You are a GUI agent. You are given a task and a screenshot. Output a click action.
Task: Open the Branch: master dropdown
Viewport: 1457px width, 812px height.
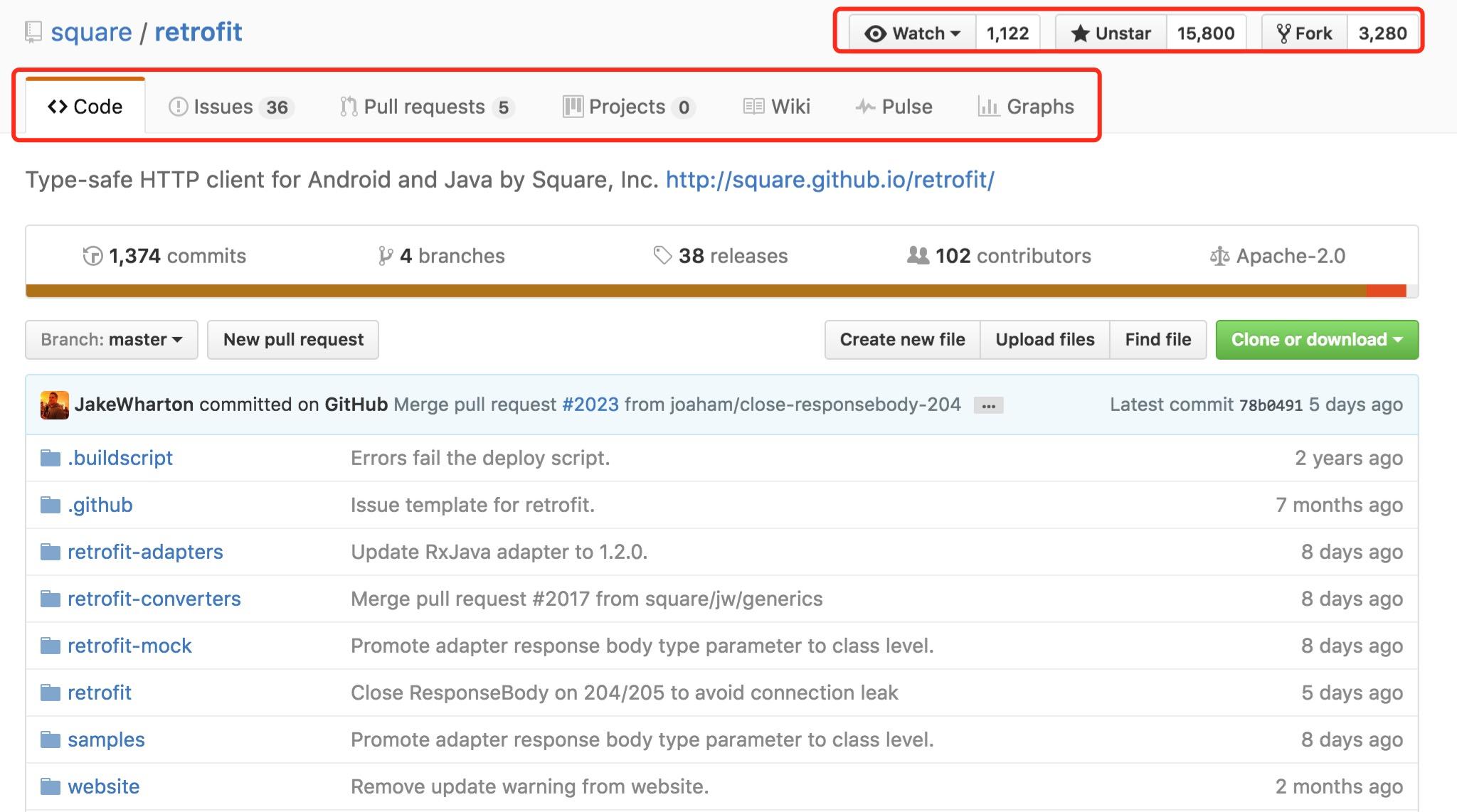coord(111,339)
